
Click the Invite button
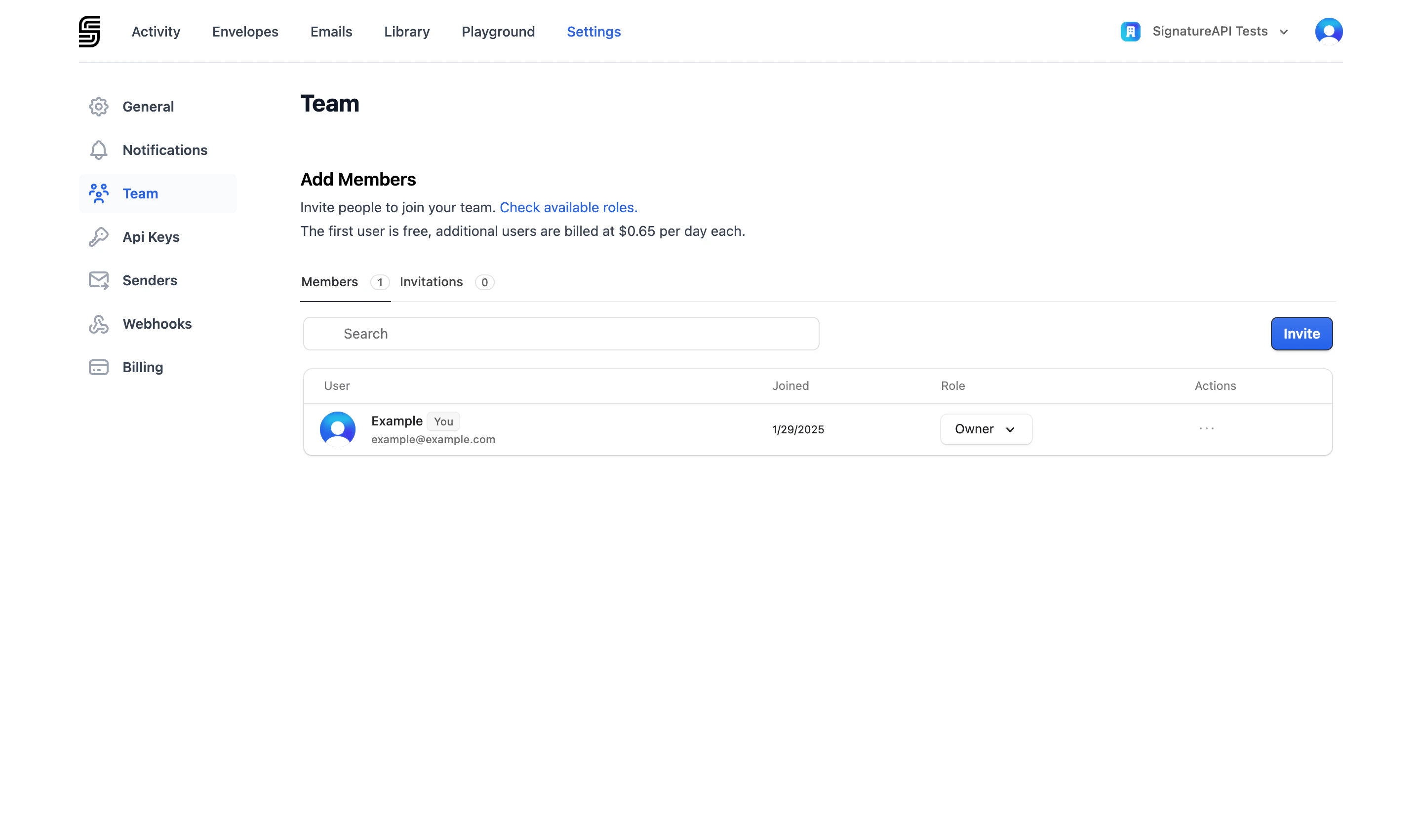tap(1301, 334)
